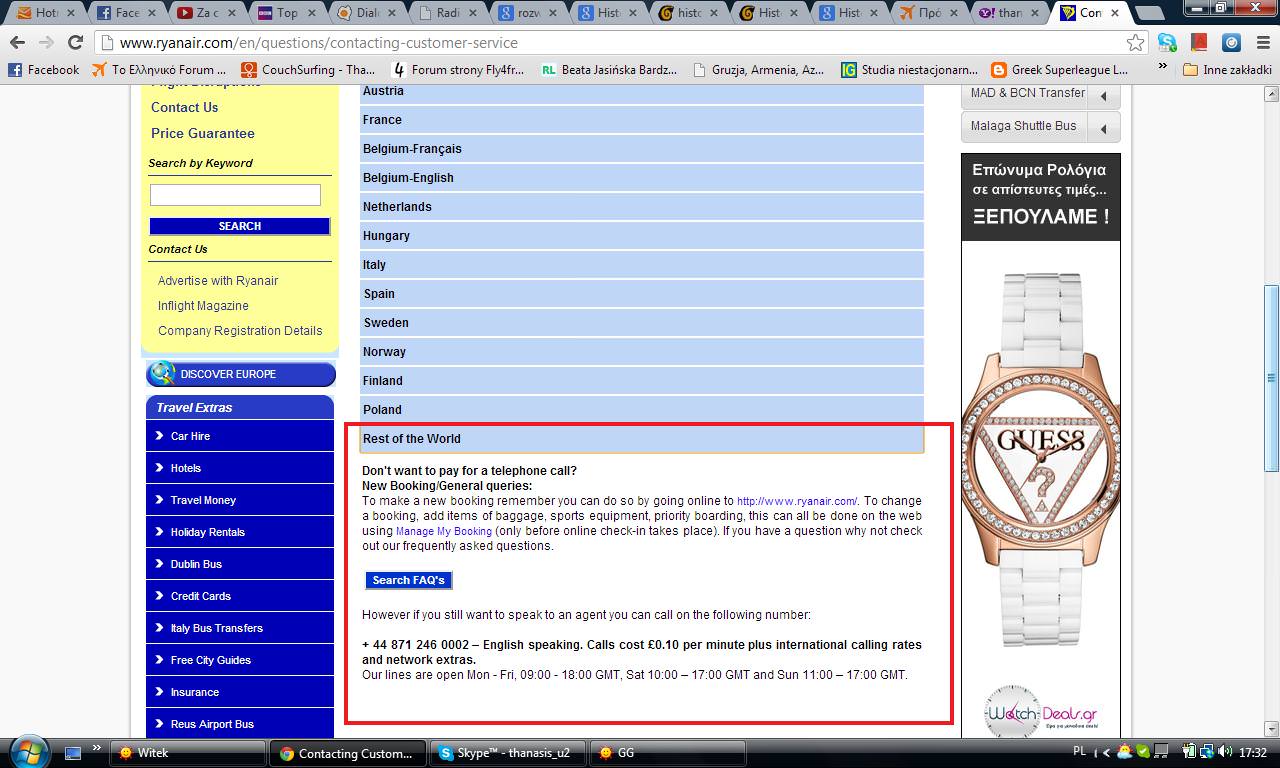The height and width of the screenshot is (768, 1280).
Task: Click Show Desktop icon in quick launch
Action: click(73, 752)
